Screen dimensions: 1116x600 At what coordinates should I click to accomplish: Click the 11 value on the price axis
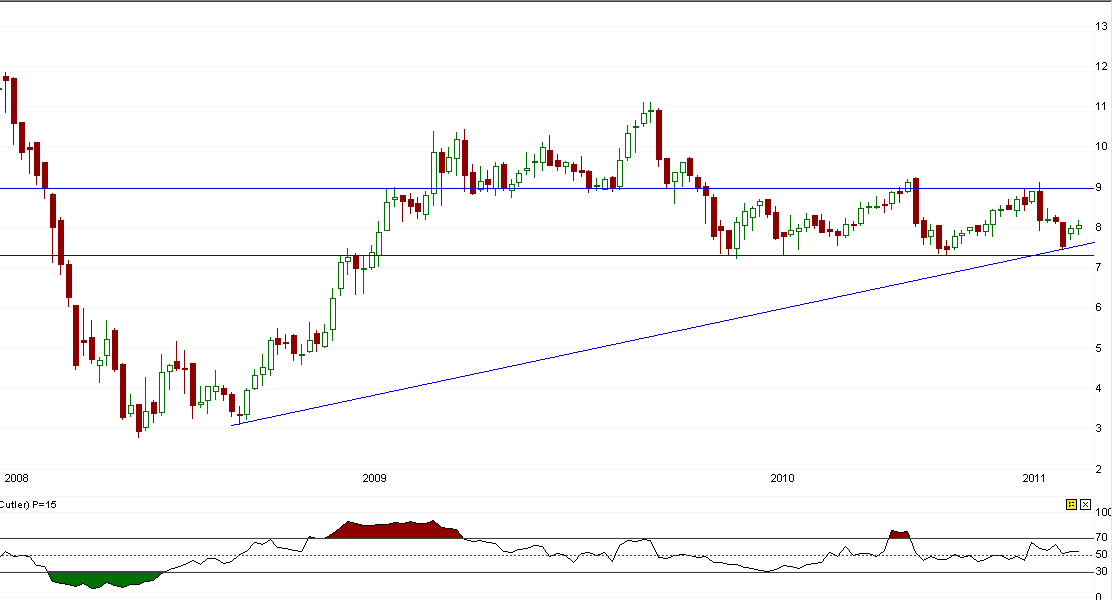pos(1102,107)
